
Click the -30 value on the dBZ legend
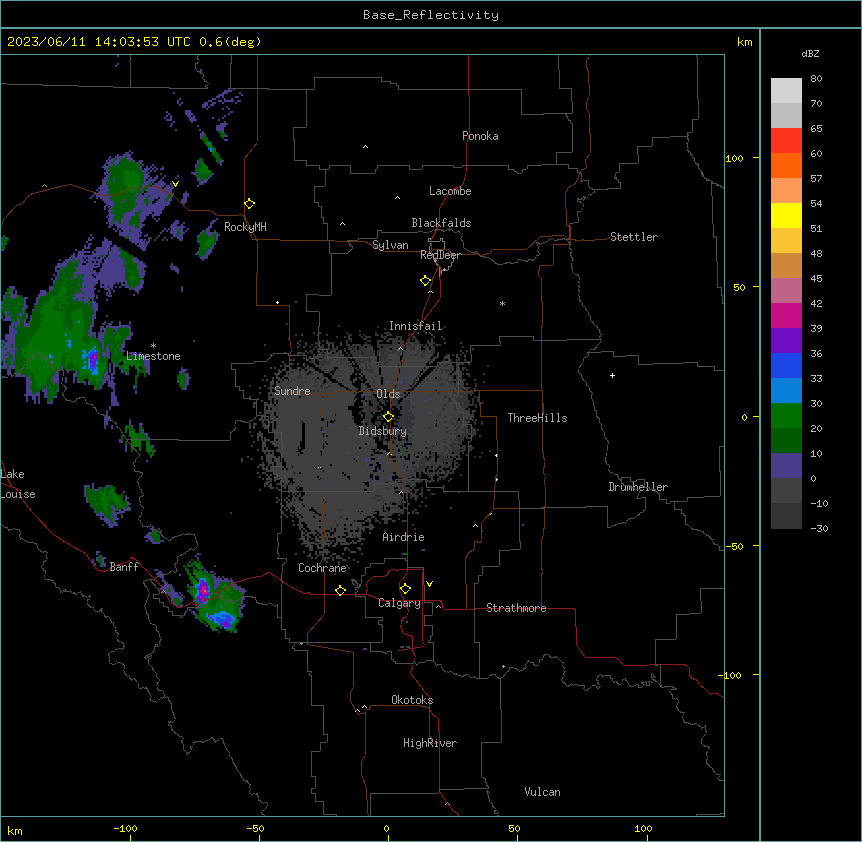coord(819,528)
